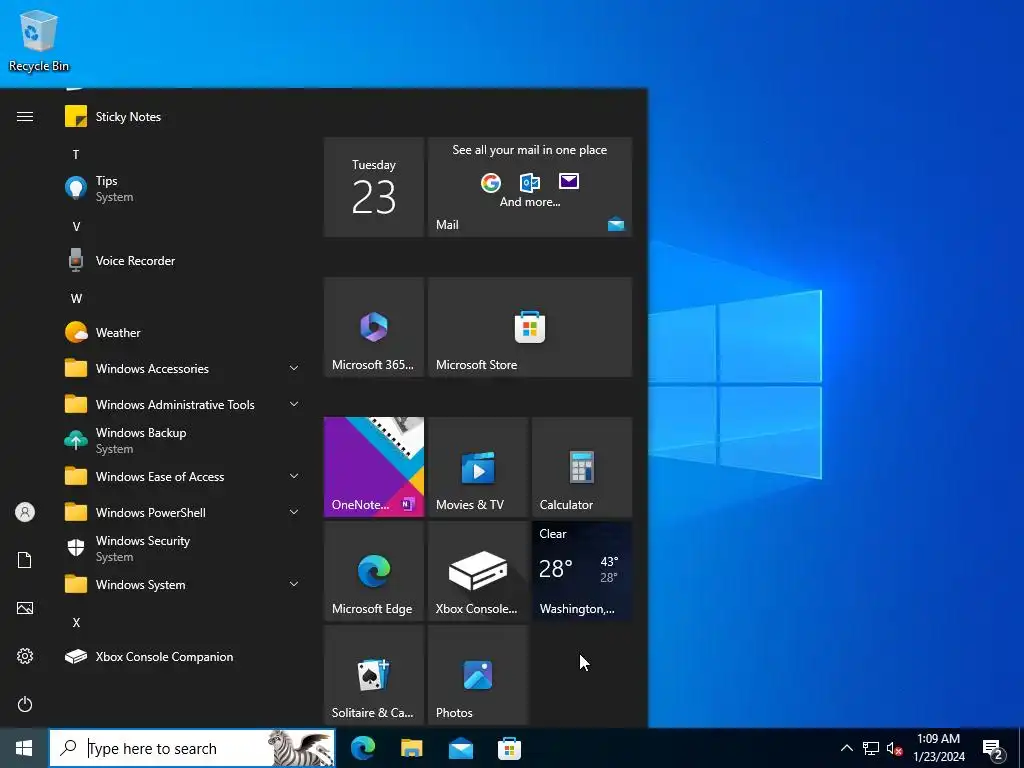Expand Windows Administrative Tools folder
Viewport: 1024px width, 768px height.
tap(183, 404)
